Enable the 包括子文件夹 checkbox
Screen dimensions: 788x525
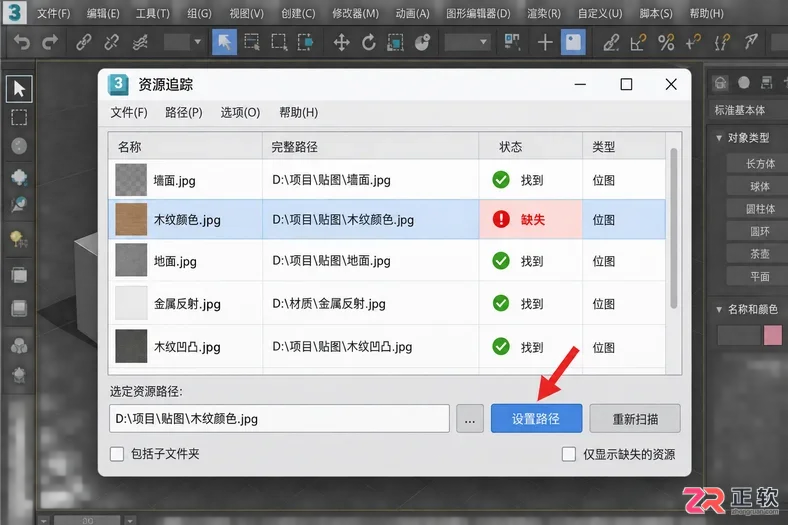[117, 454]
